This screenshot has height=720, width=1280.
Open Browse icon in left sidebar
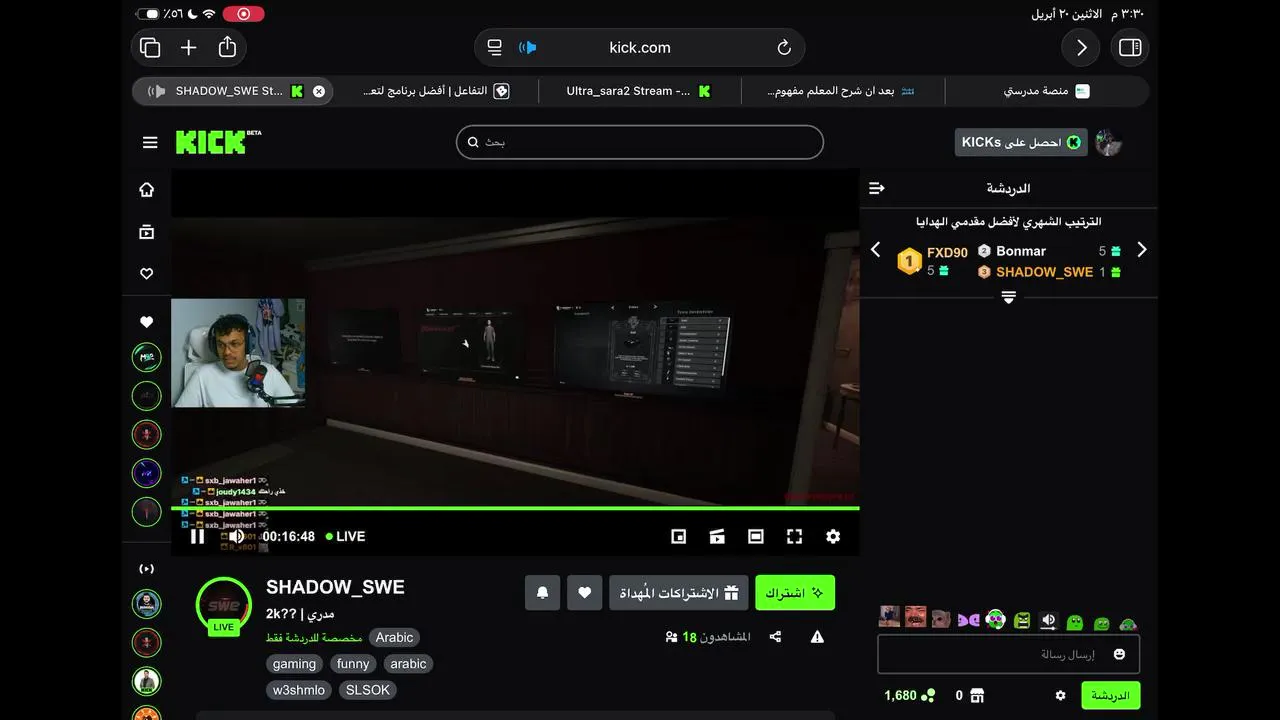pyautogui.click(x=146, y=232)
